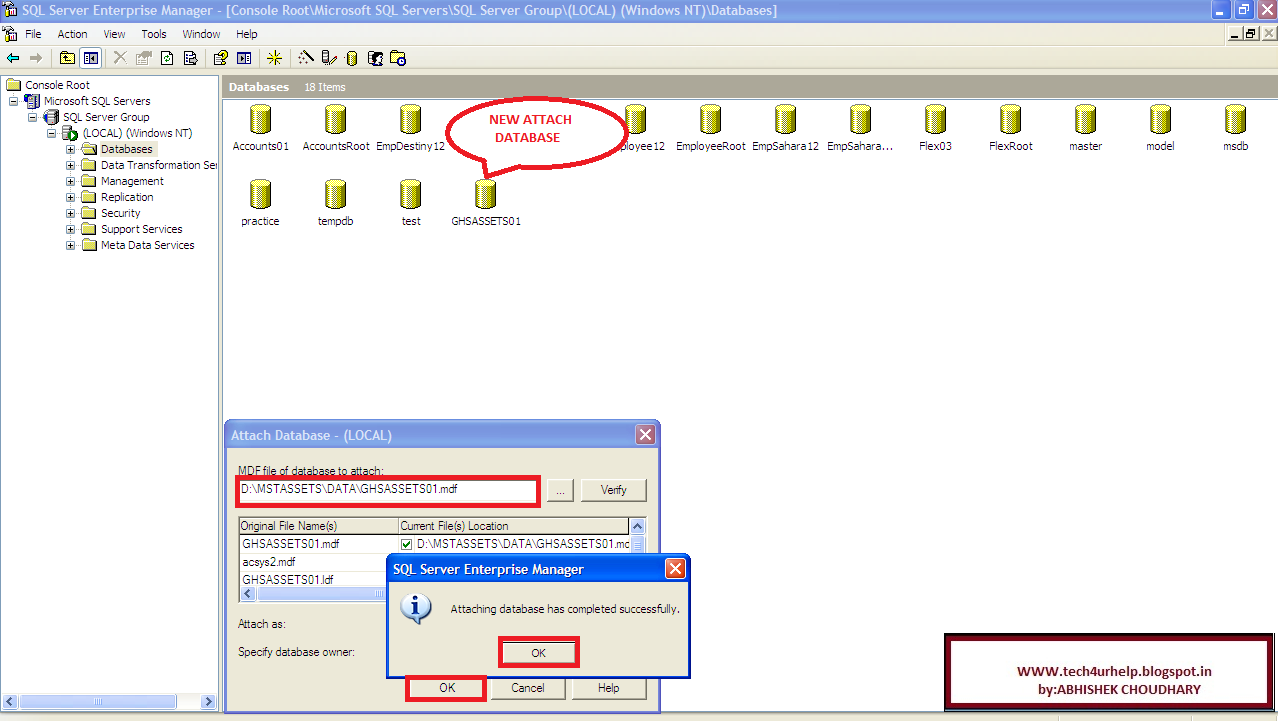This screenshot has width=1278, height=721.
Task: Select the master database icon
Action: coord(1085,120)
